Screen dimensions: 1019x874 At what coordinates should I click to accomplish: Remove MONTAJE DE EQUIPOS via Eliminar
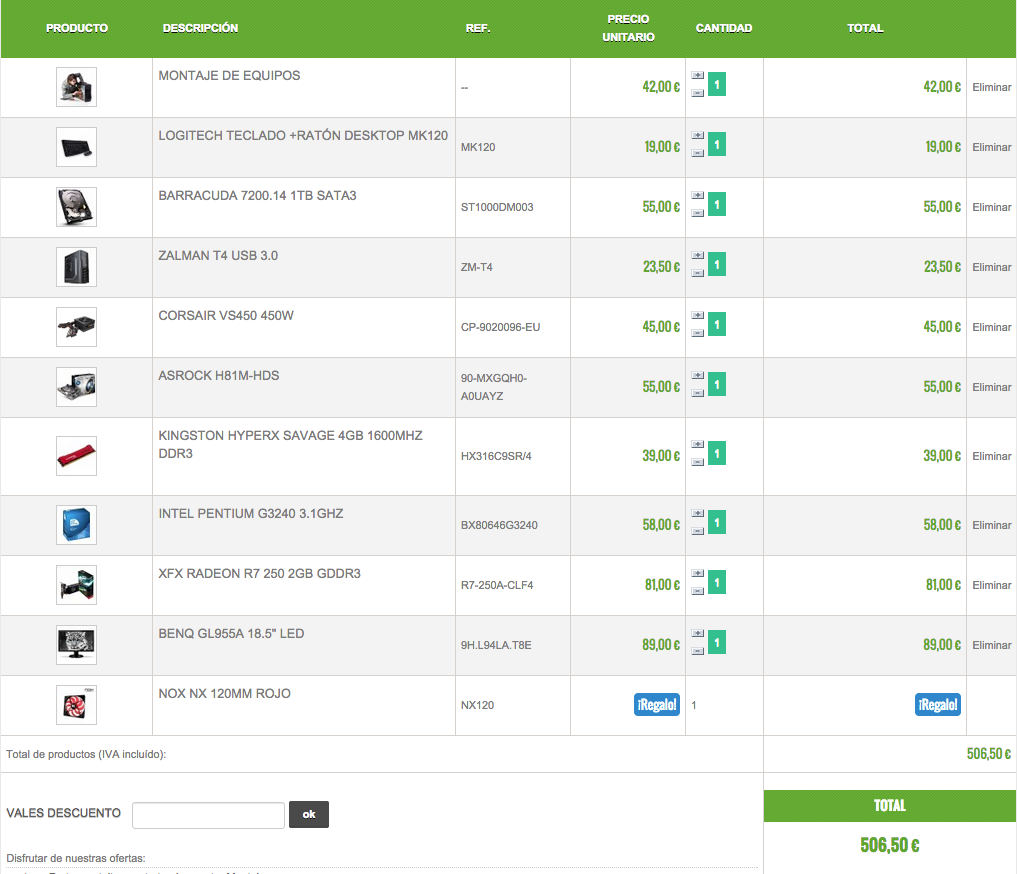(x=992, y=87)
